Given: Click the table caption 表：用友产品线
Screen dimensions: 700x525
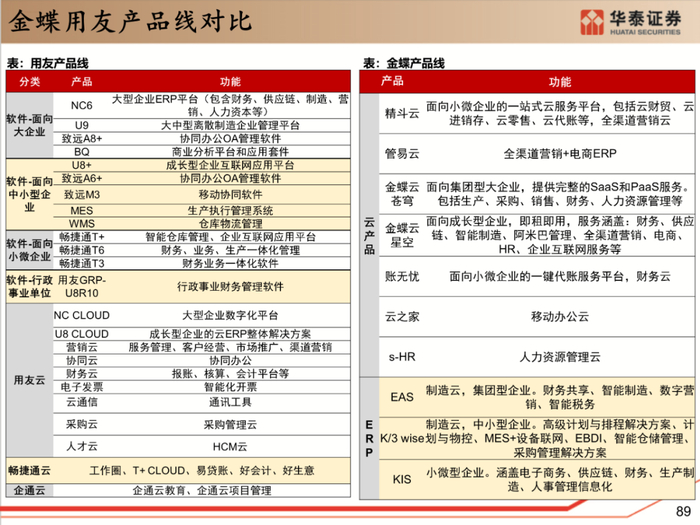Looking at the screenshot, I should pos(47,63).
